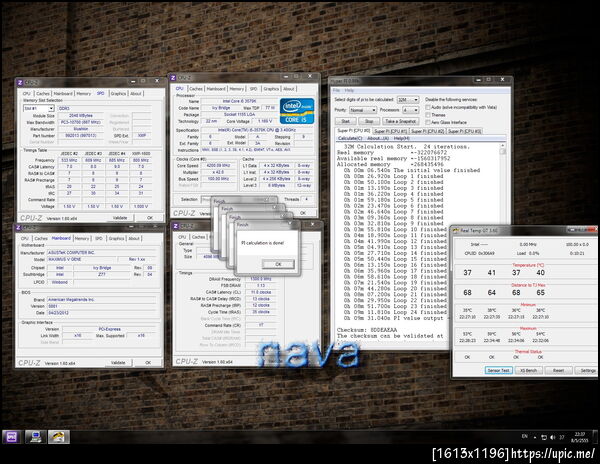Click the Start button in Super PI
600x464 pixels.
point(346,121)
